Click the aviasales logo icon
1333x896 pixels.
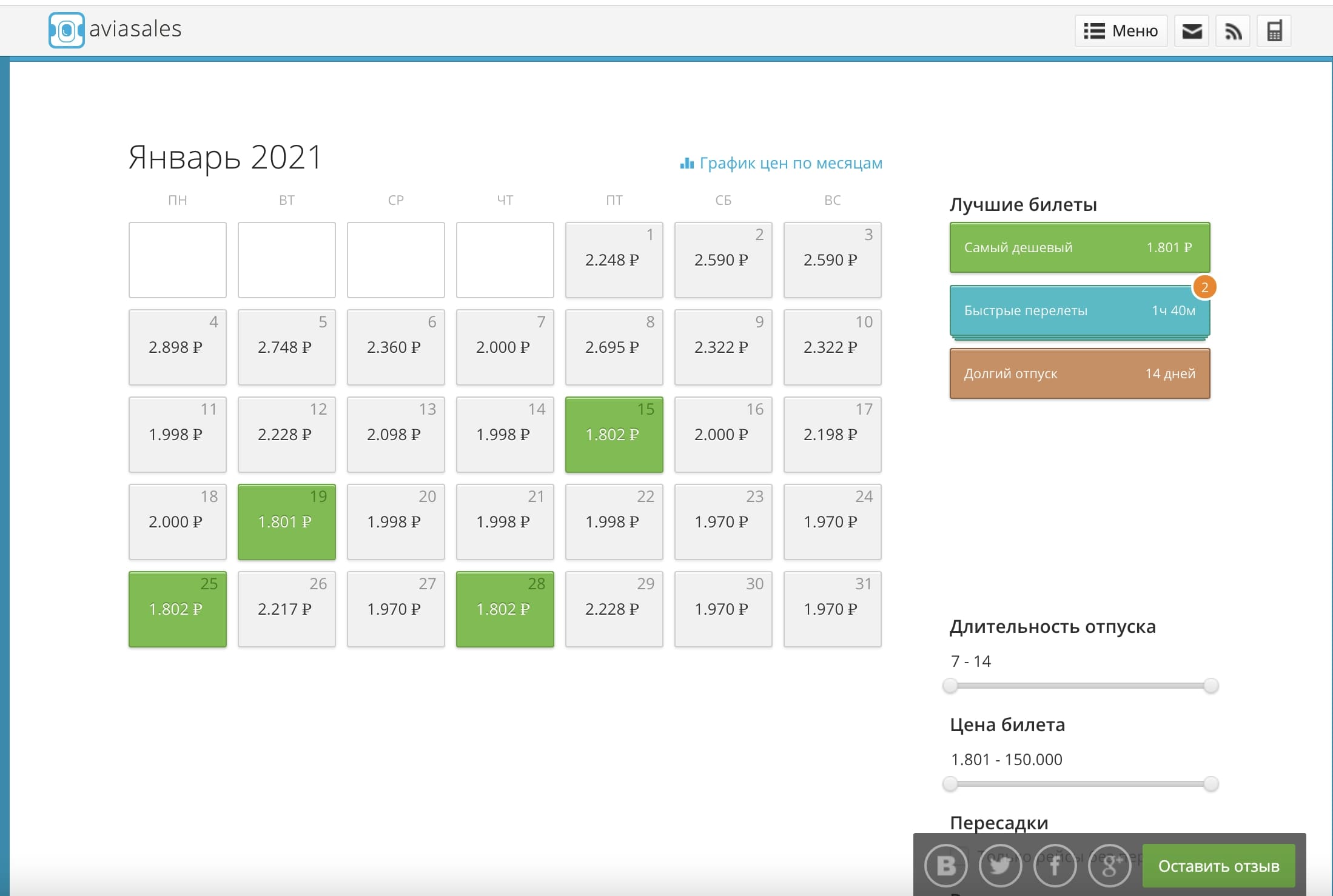66,30
